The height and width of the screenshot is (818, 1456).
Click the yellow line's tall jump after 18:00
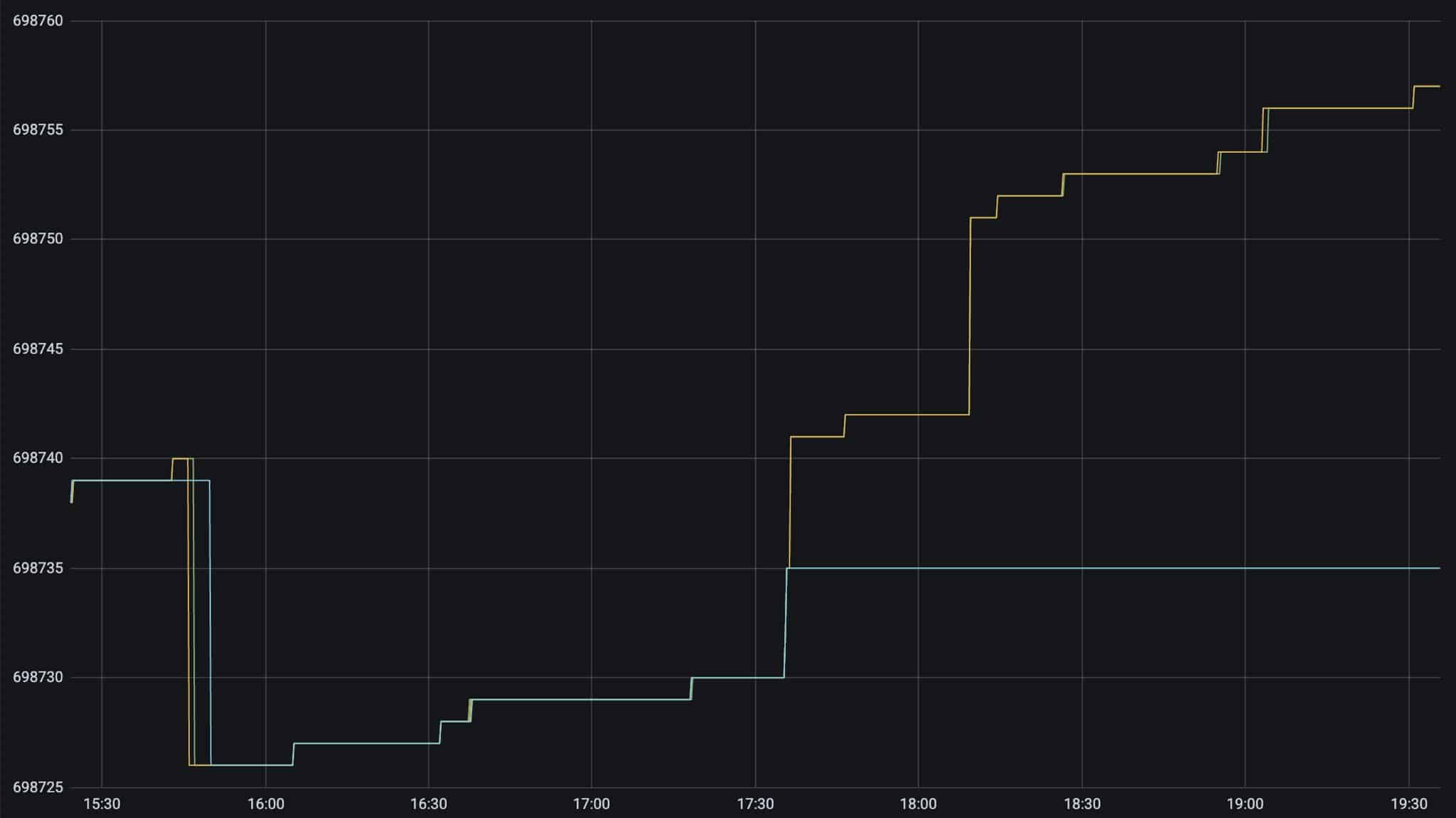pos(970,317)
